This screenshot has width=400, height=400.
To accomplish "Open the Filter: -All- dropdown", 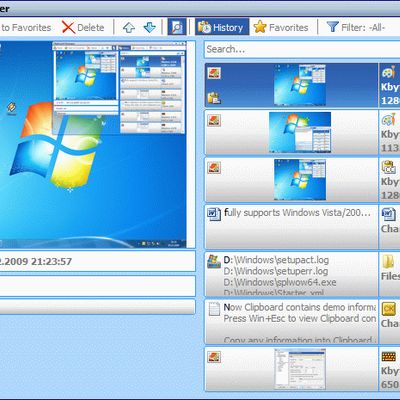I will tap(356, 27).
